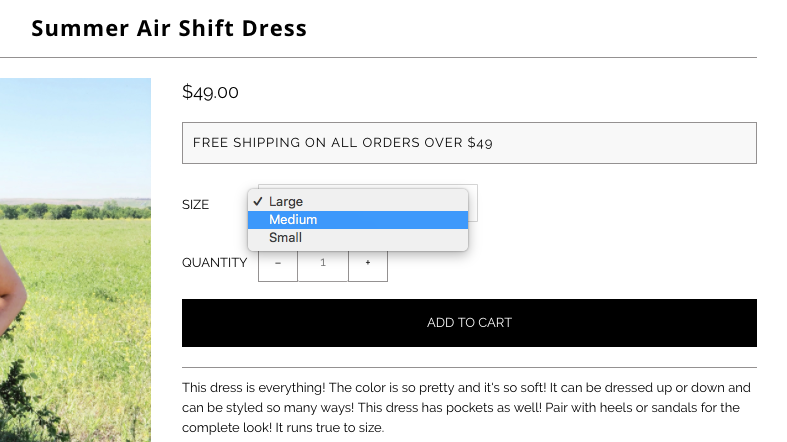Click the product description paragraph

click(468, 407)
